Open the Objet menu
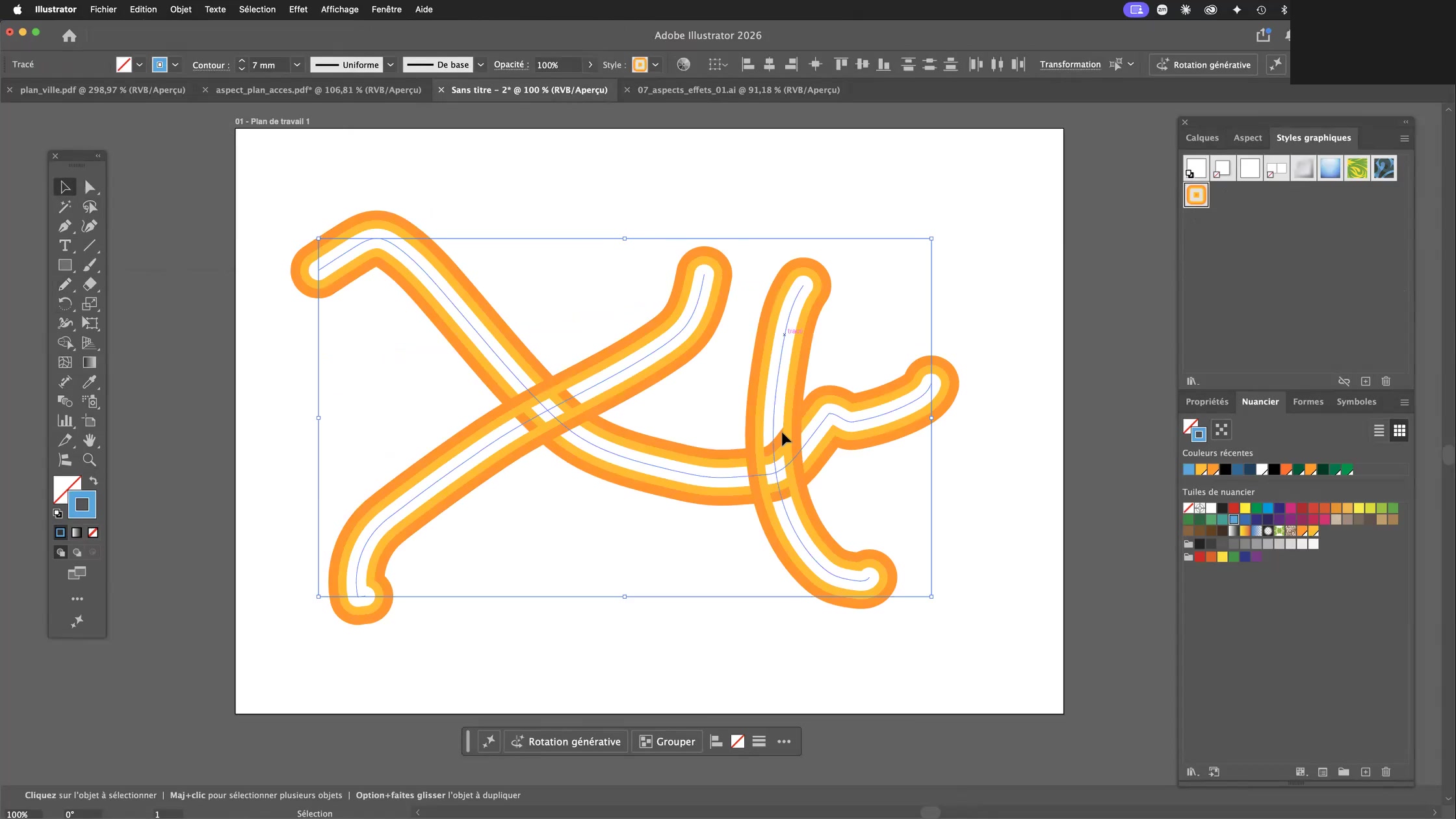The image size is (1456, 819). [x=181, y=9]
